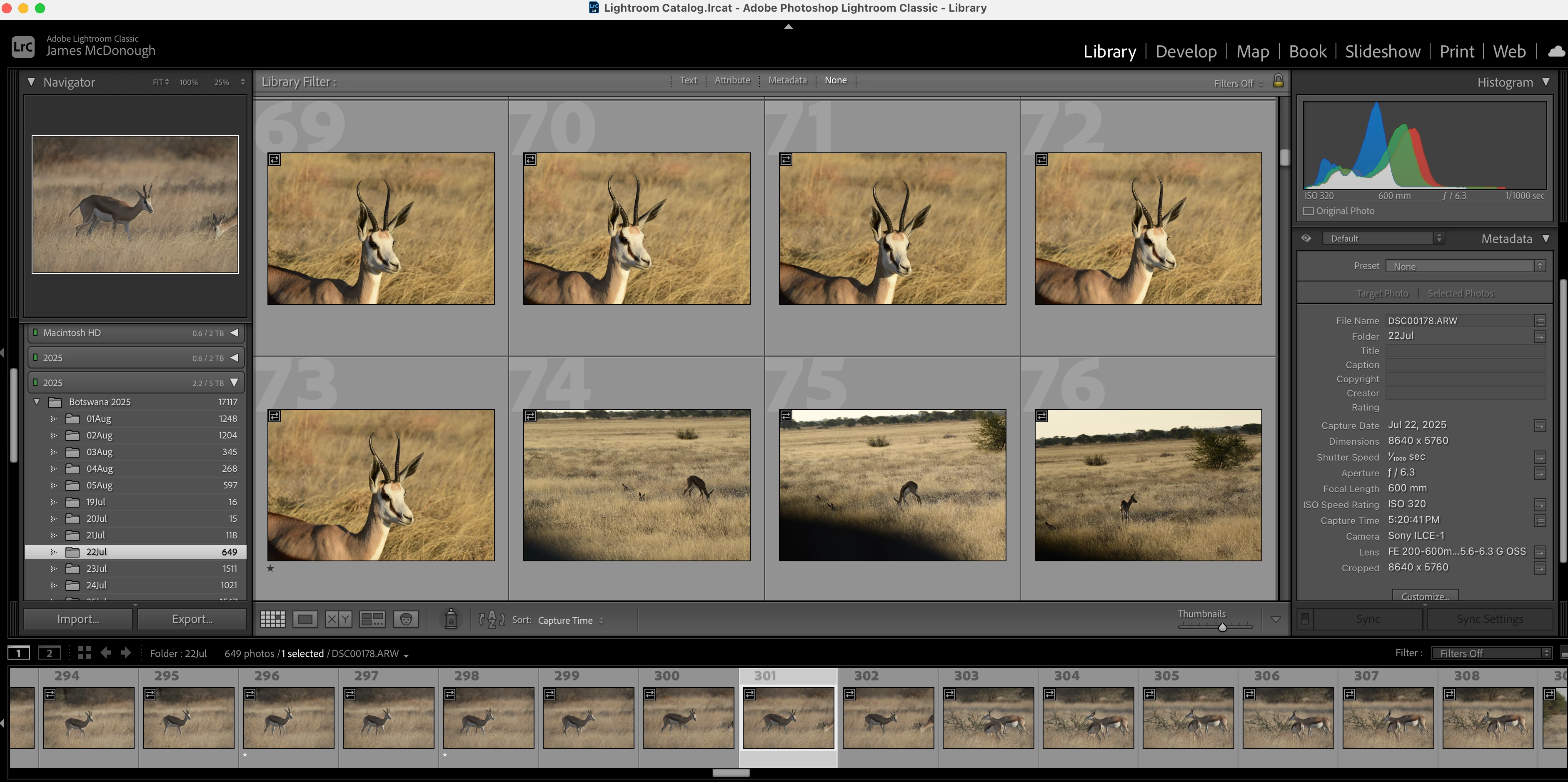Switch to Loupe view icon
Screen dimensions: 1568x782
coord(305,620)
